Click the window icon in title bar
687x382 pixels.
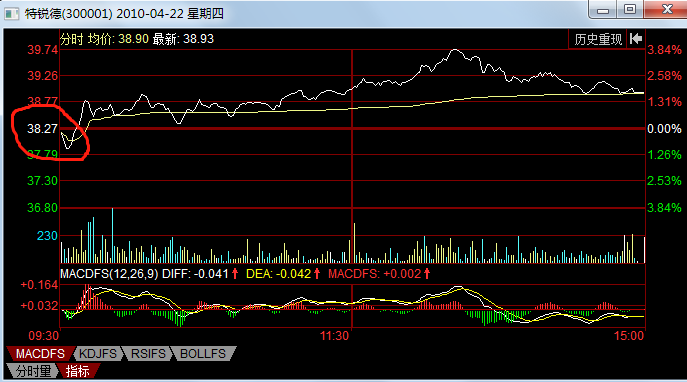[x=11, y=14]
